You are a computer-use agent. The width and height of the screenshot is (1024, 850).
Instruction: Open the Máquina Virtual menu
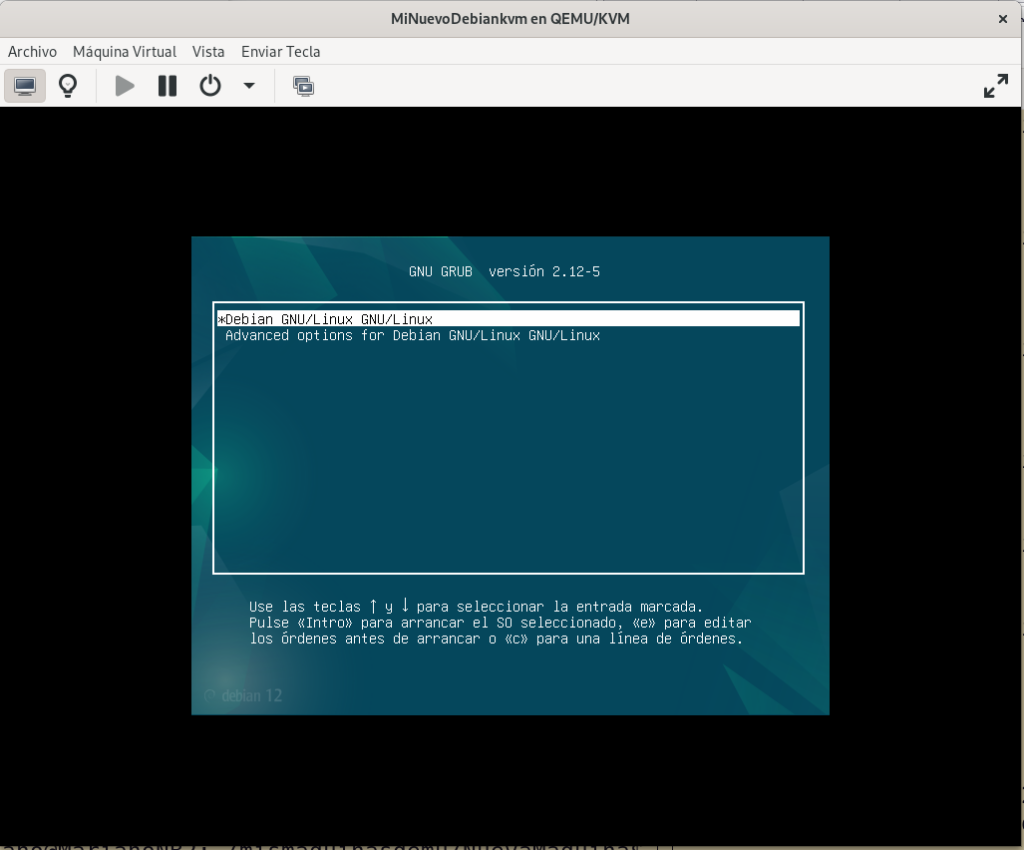125,52
